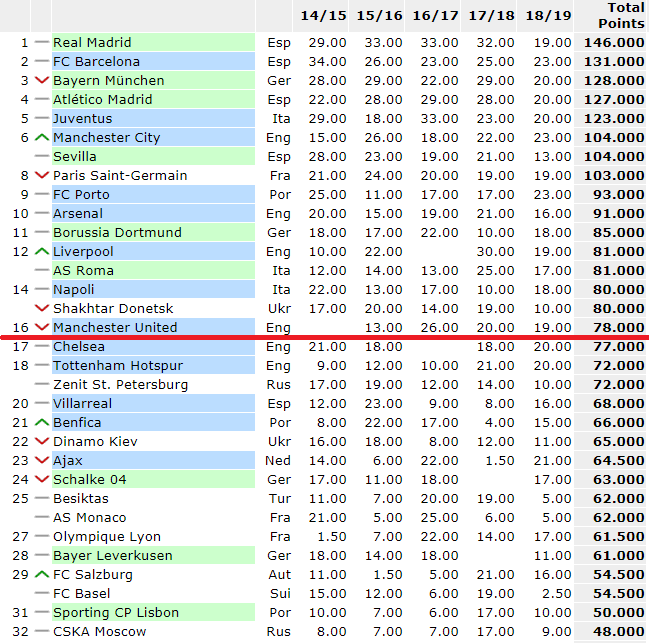Click the Ned country code for Ajax
The image size is (649, 643).
[x=278, y=461]
